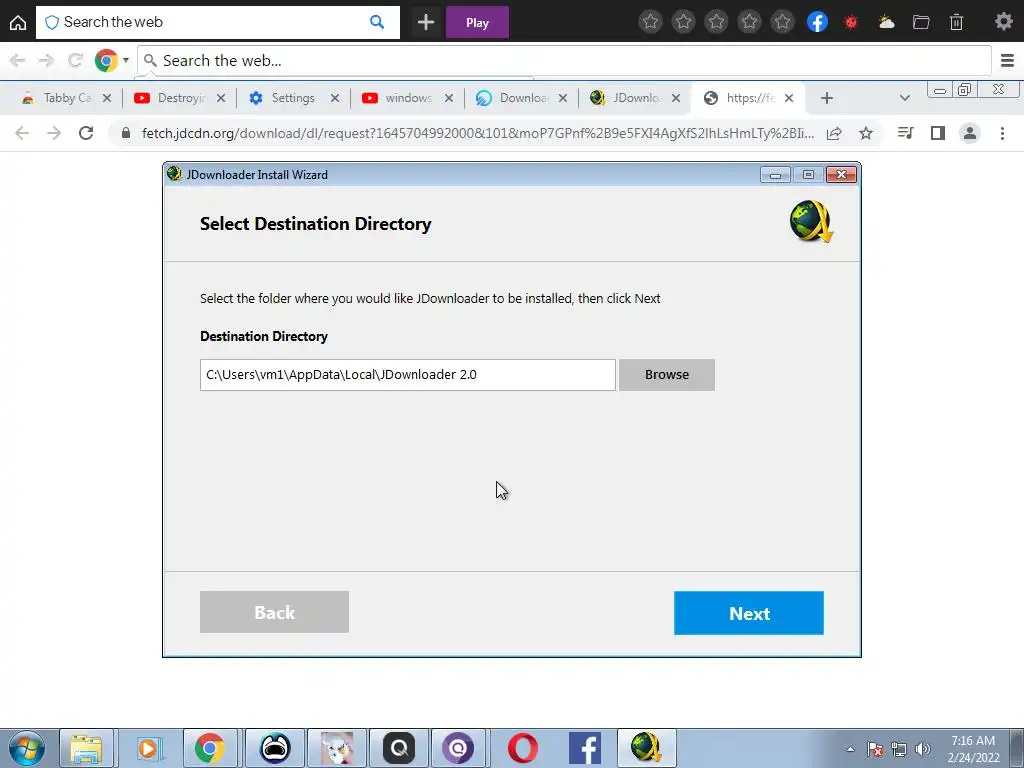Open Windows Start button
1024x768 pixels.
pyautogui.click(x=26, y=748)
